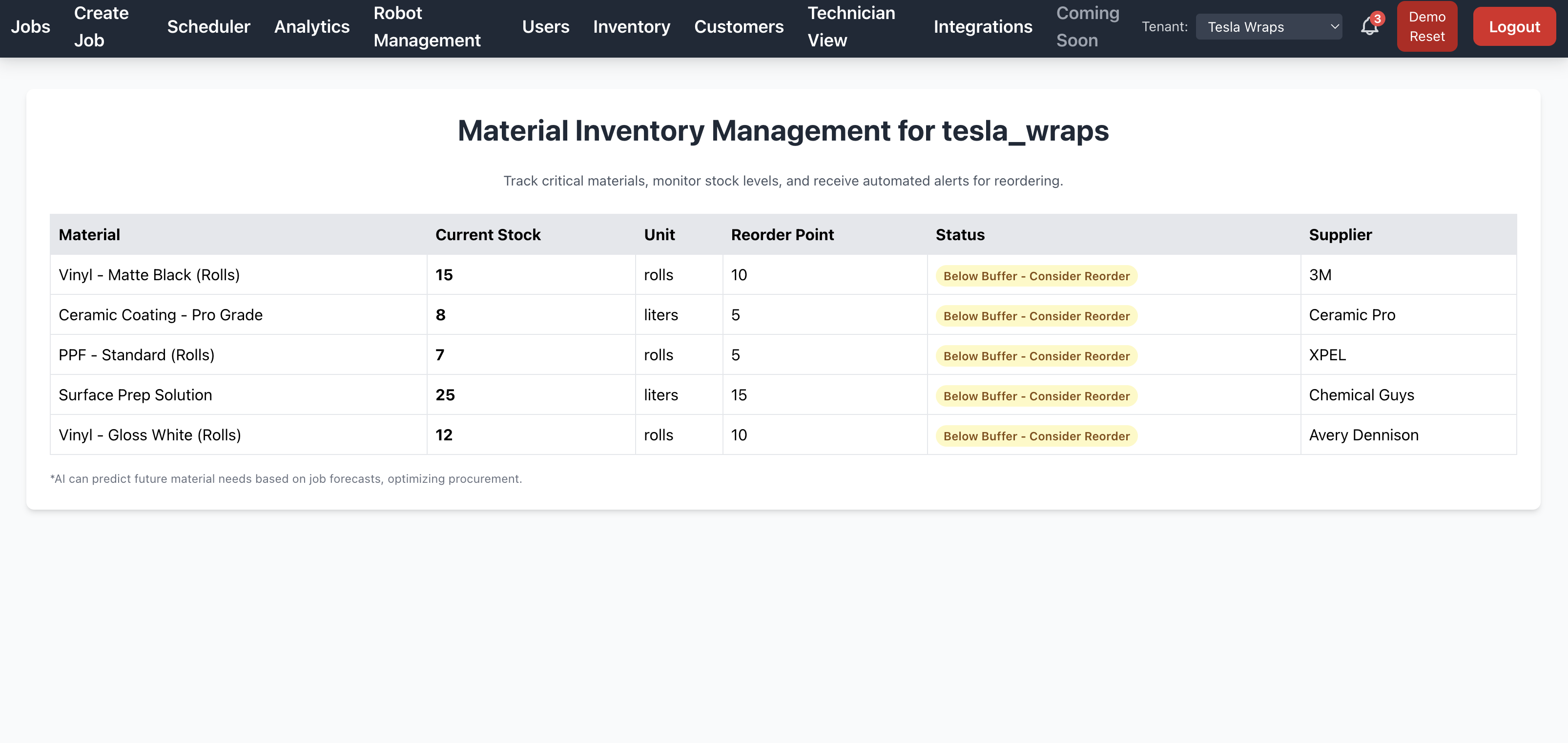Switch to Technician View
This screenshot has height=743, width=1568.
(851, 27)
